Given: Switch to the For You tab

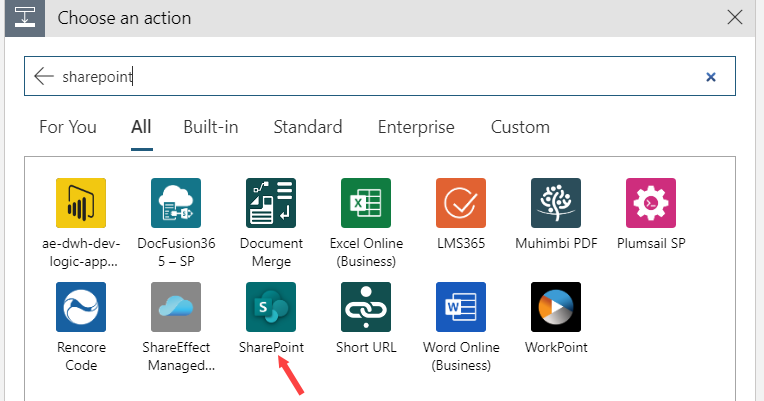Looking at the screenshot, I should click(x=68, y=127).
